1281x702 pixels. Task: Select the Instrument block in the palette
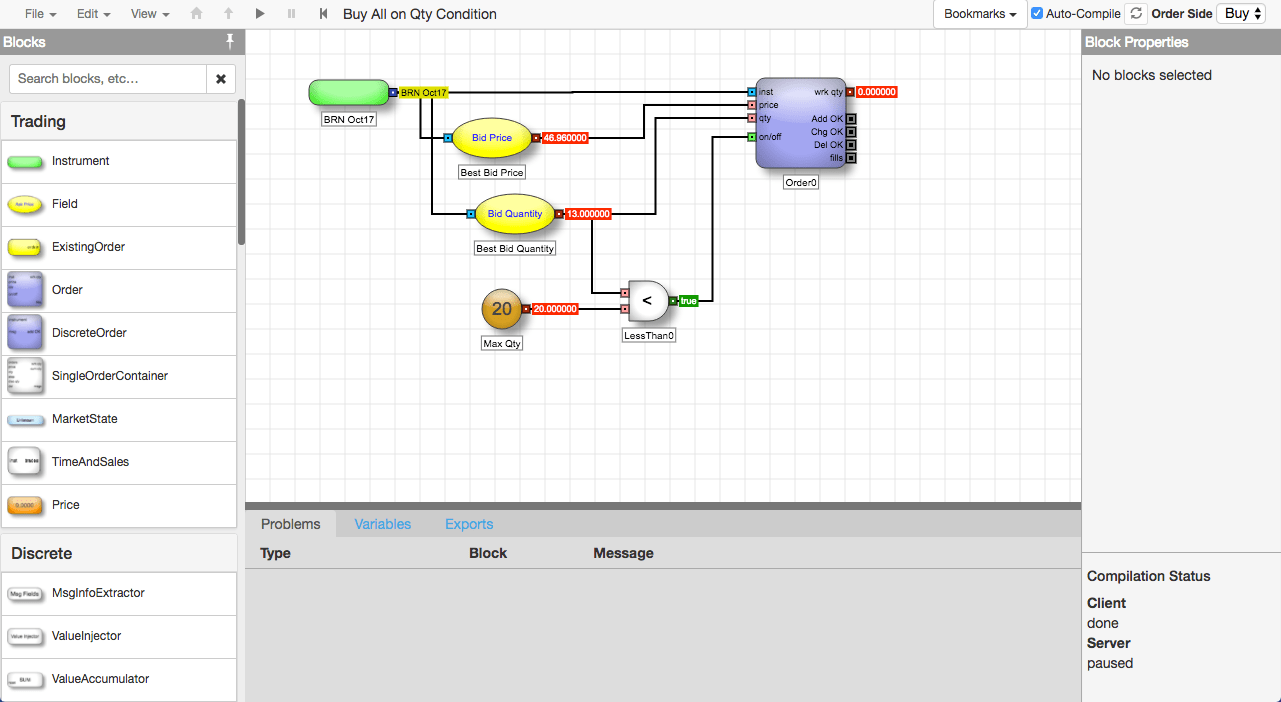(119, 161)
